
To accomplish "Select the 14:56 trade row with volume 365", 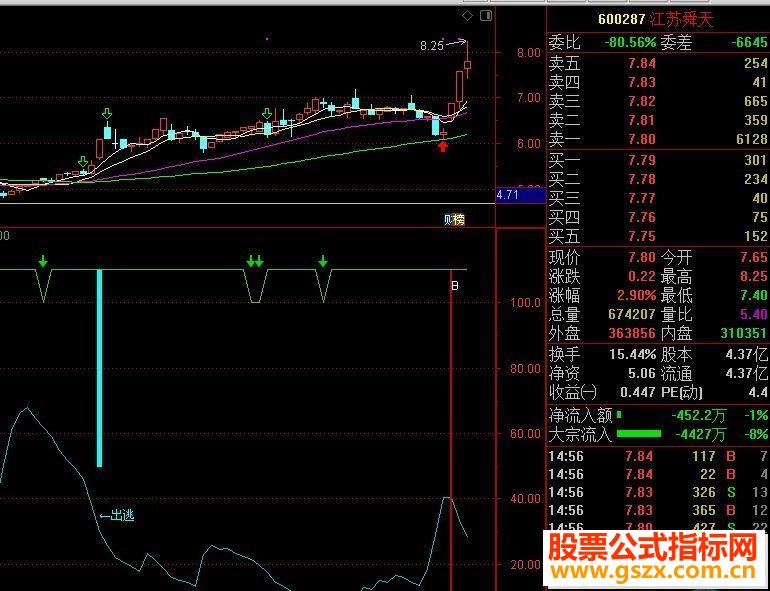I will [x=658, y=510].
